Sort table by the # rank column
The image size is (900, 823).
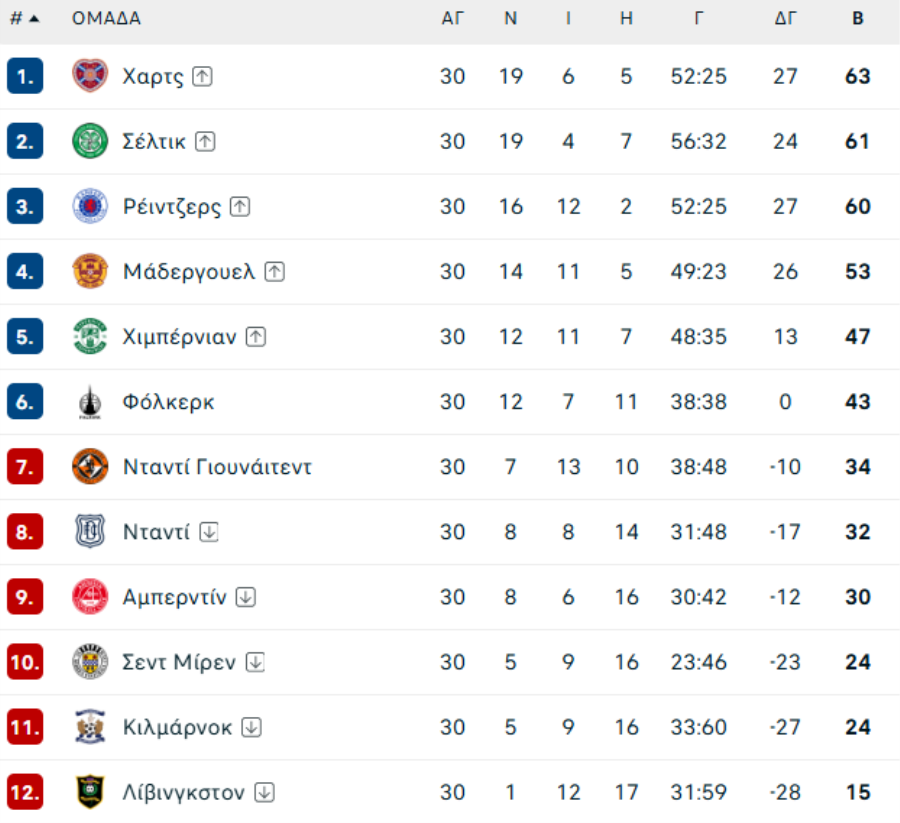pyautogui.click(x=24, y=18)
